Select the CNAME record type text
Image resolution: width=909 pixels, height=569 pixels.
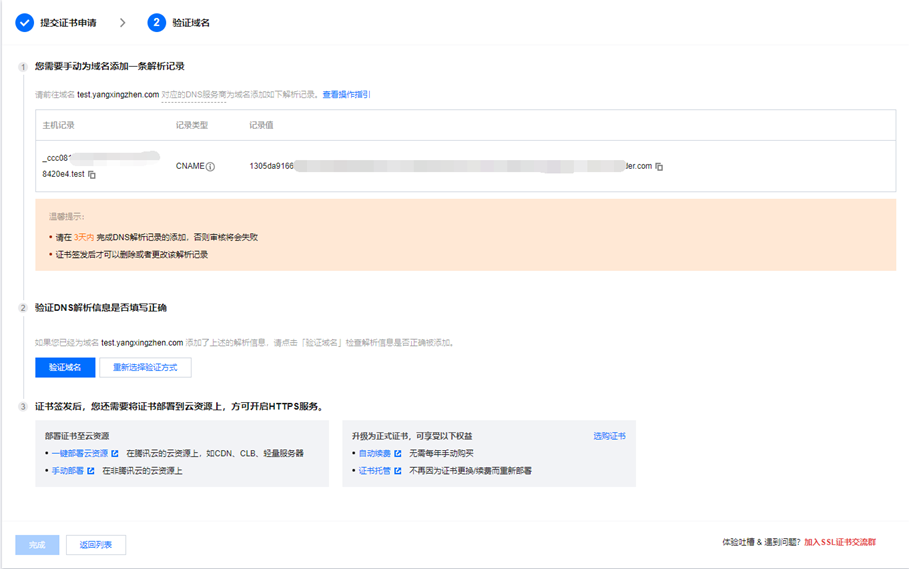point(190,166)
